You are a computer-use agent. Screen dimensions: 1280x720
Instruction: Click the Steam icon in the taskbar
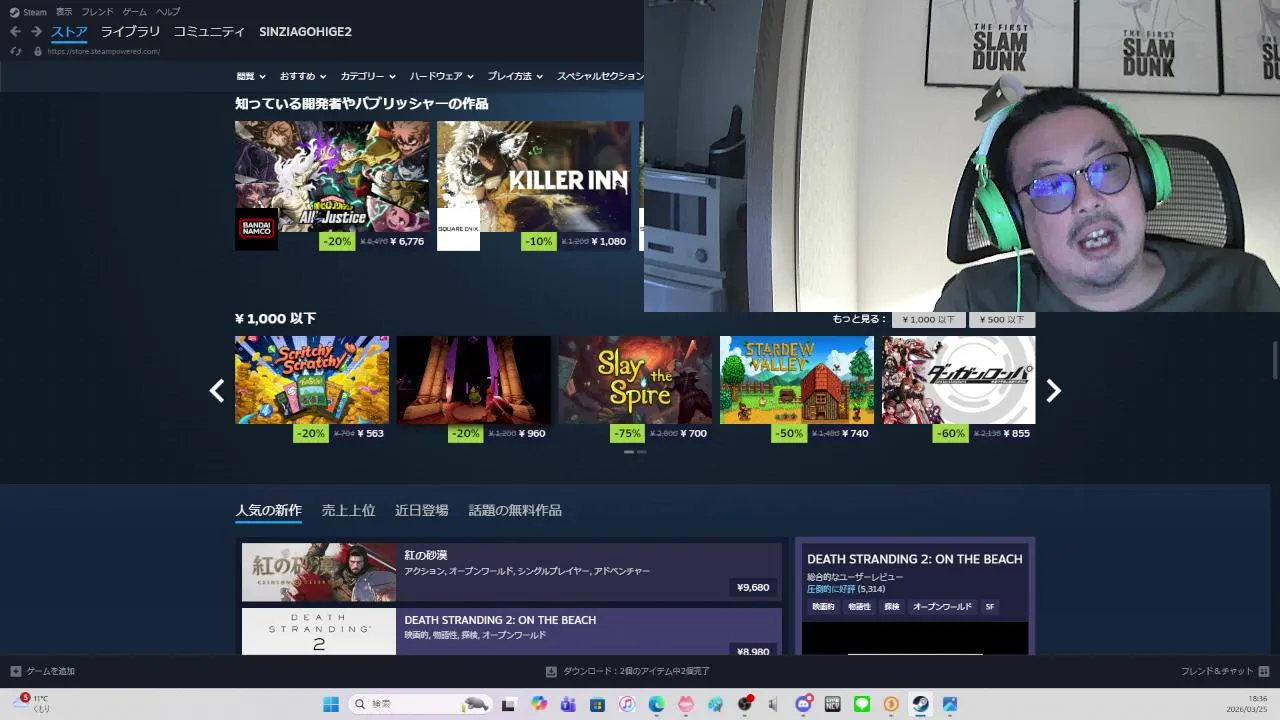(x=920, y=704)
